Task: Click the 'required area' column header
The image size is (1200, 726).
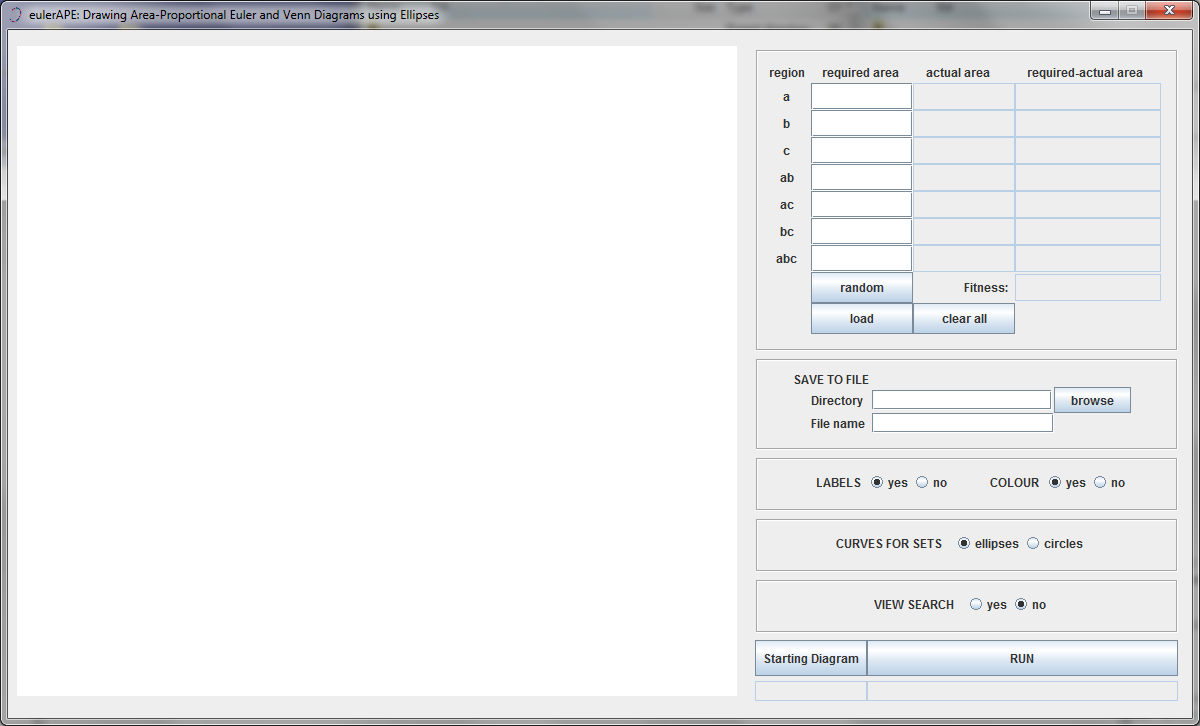Action: pos(860,73)
